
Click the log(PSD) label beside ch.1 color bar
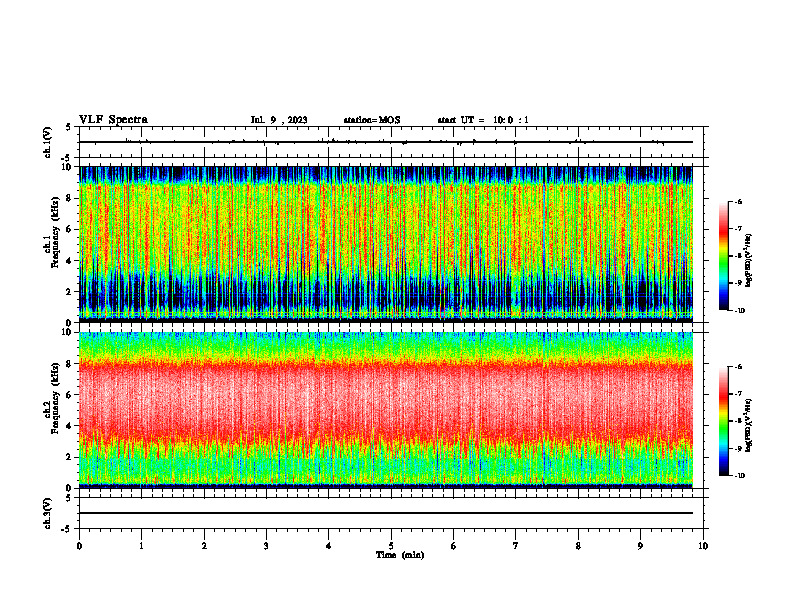coord(749,261)
